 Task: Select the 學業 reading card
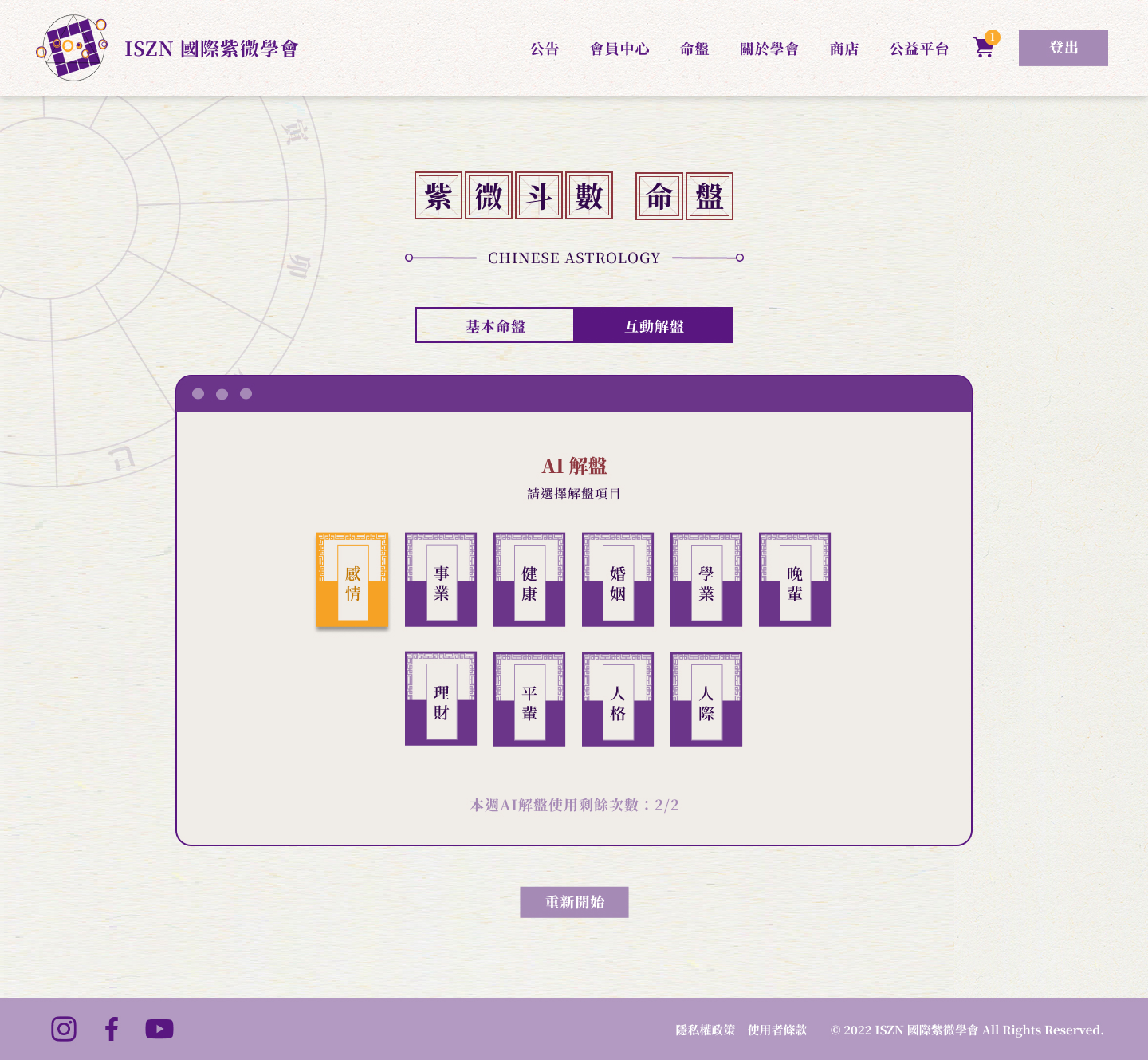[706, 580]
